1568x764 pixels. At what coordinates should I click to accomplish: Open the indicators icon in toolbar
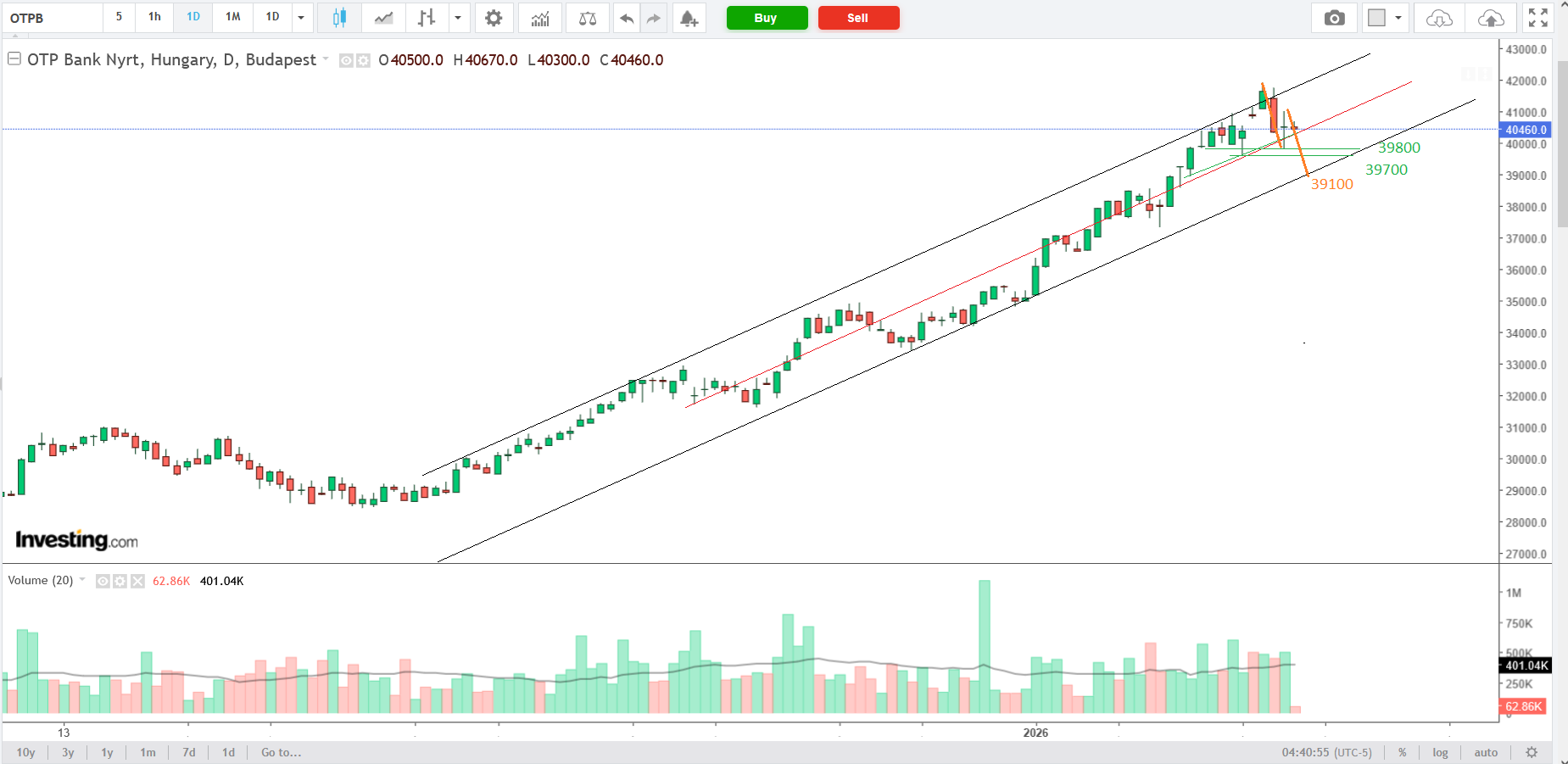540,18
